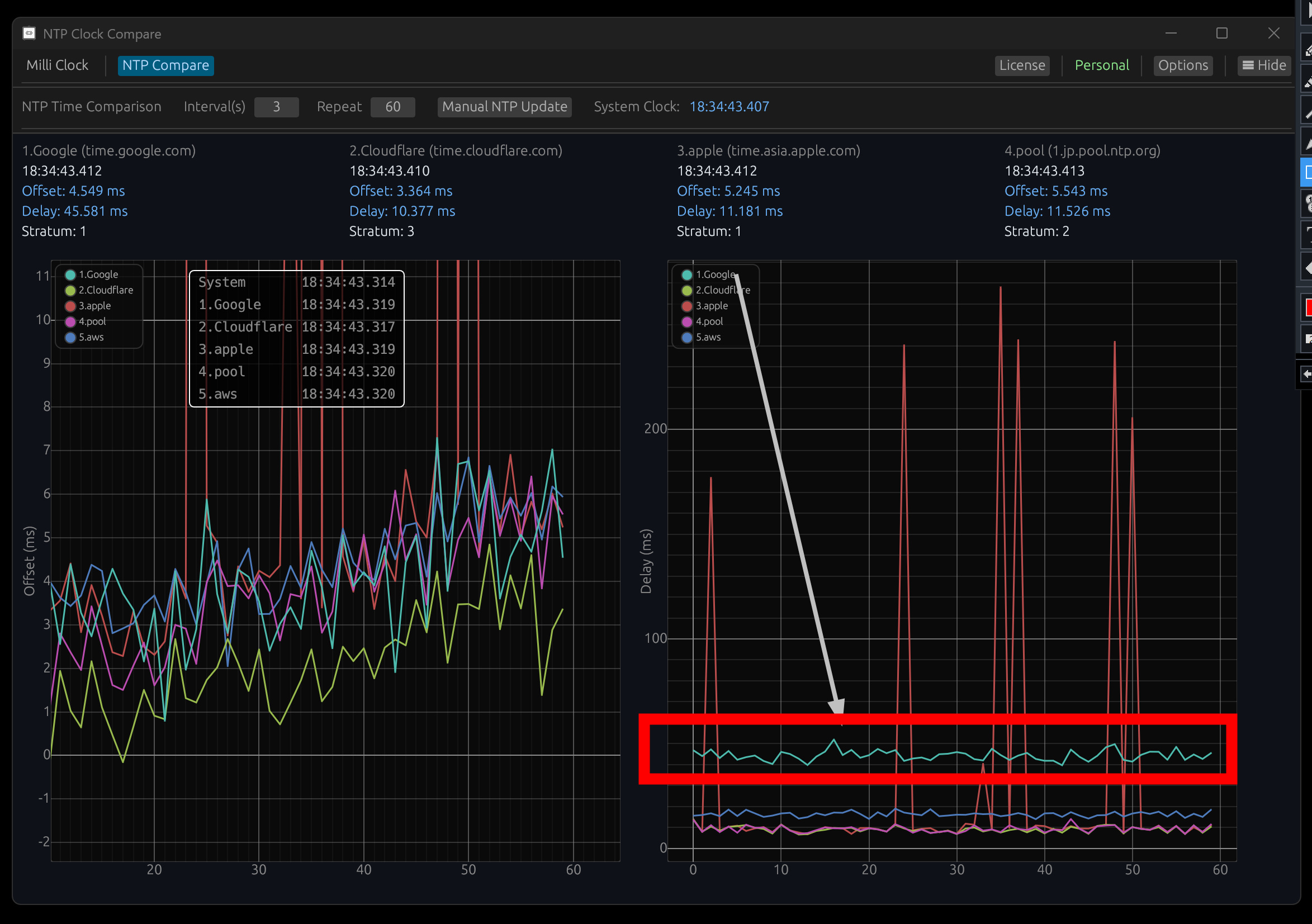Pick the red color swatch in sidebar
Viewport: 1312px width, 924px height.
tap(1308, 307)
